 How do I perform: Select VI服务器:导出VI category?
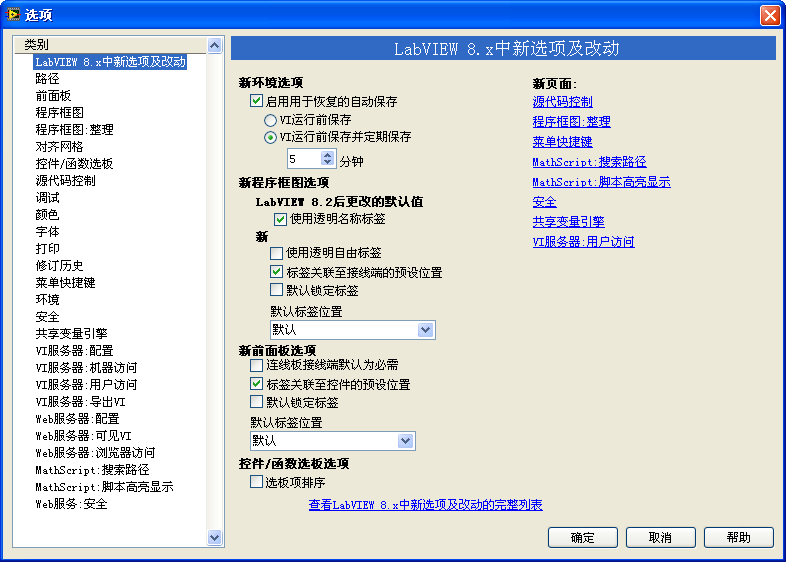pos(81,402)
